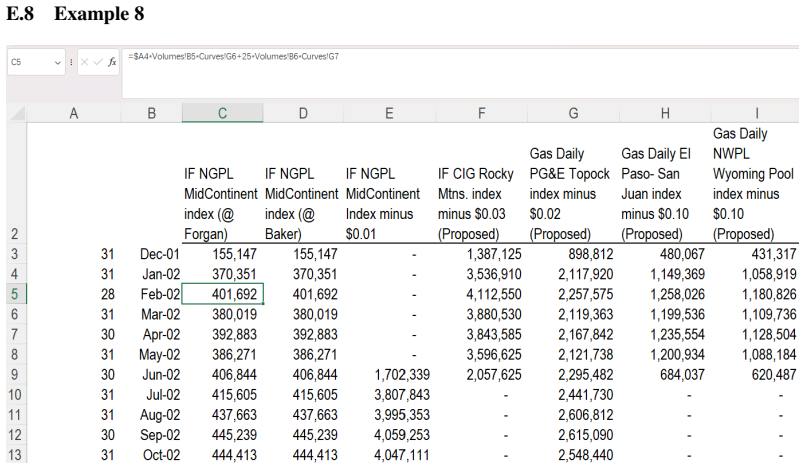
Task: Select column E header
Action: pyautogui.click(x=390, y=113)
